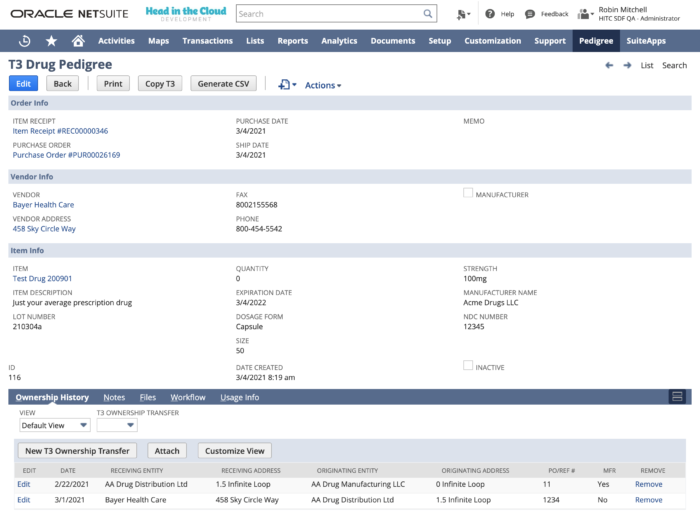The height and width of the screenshot is (522, 700).
Task: Click the Oracle NetSuite logo
Action: coord(69,14)
